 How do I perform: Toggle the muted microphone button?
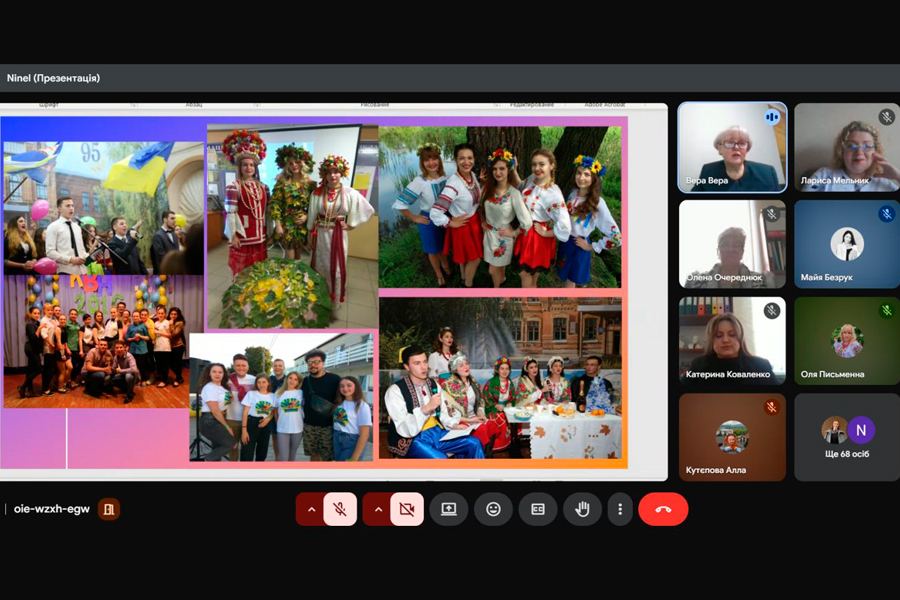coord(340,509)
